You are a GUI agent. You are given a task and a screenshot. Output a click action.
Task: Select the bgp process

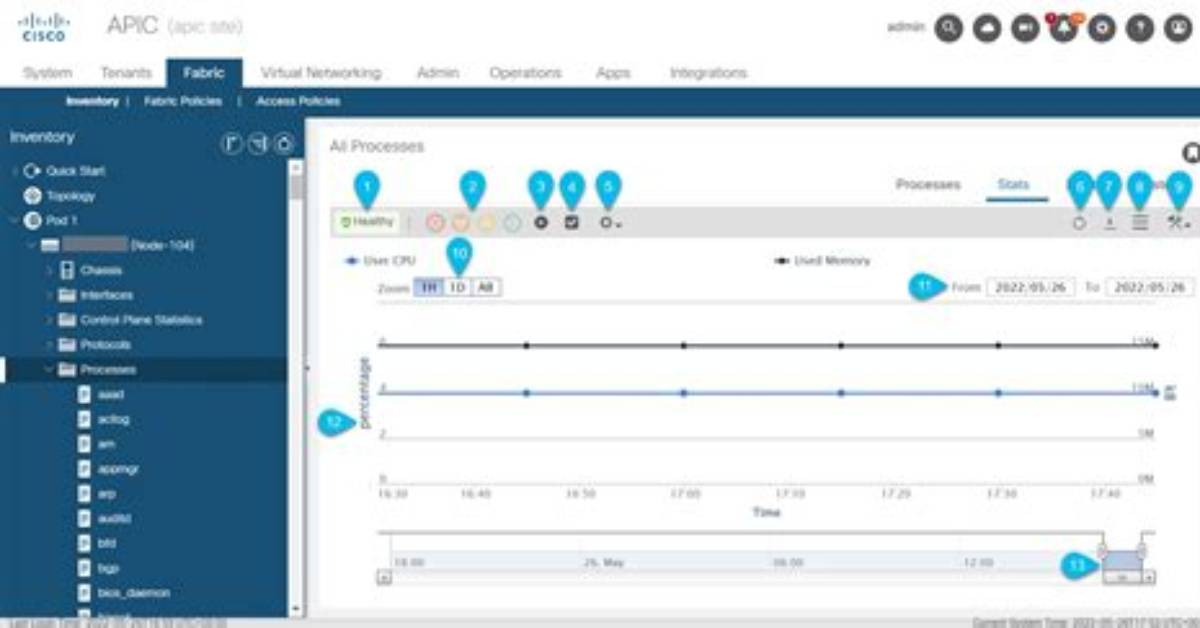[108, 567]
